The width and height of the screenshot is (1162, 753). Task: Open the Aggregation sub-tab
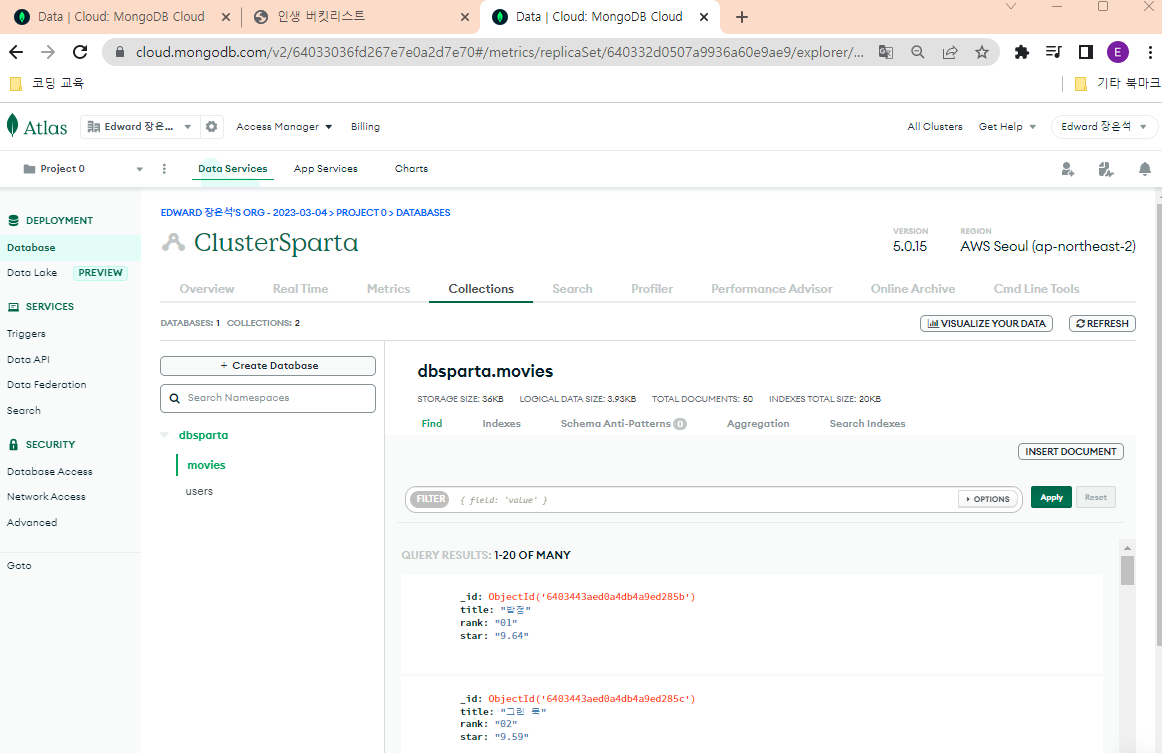tap(758, 423)
